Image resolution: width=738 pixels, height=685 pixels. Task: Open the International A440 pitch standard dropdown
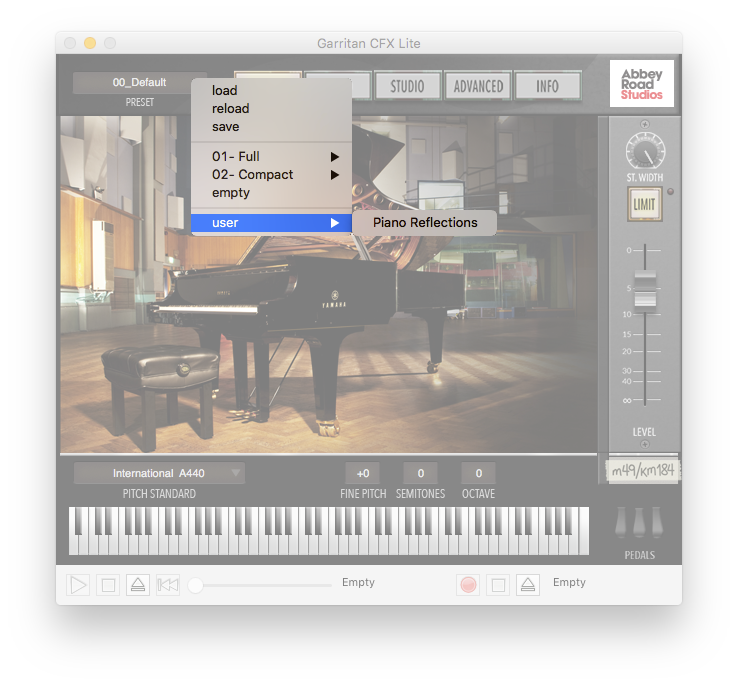point(159,473)
